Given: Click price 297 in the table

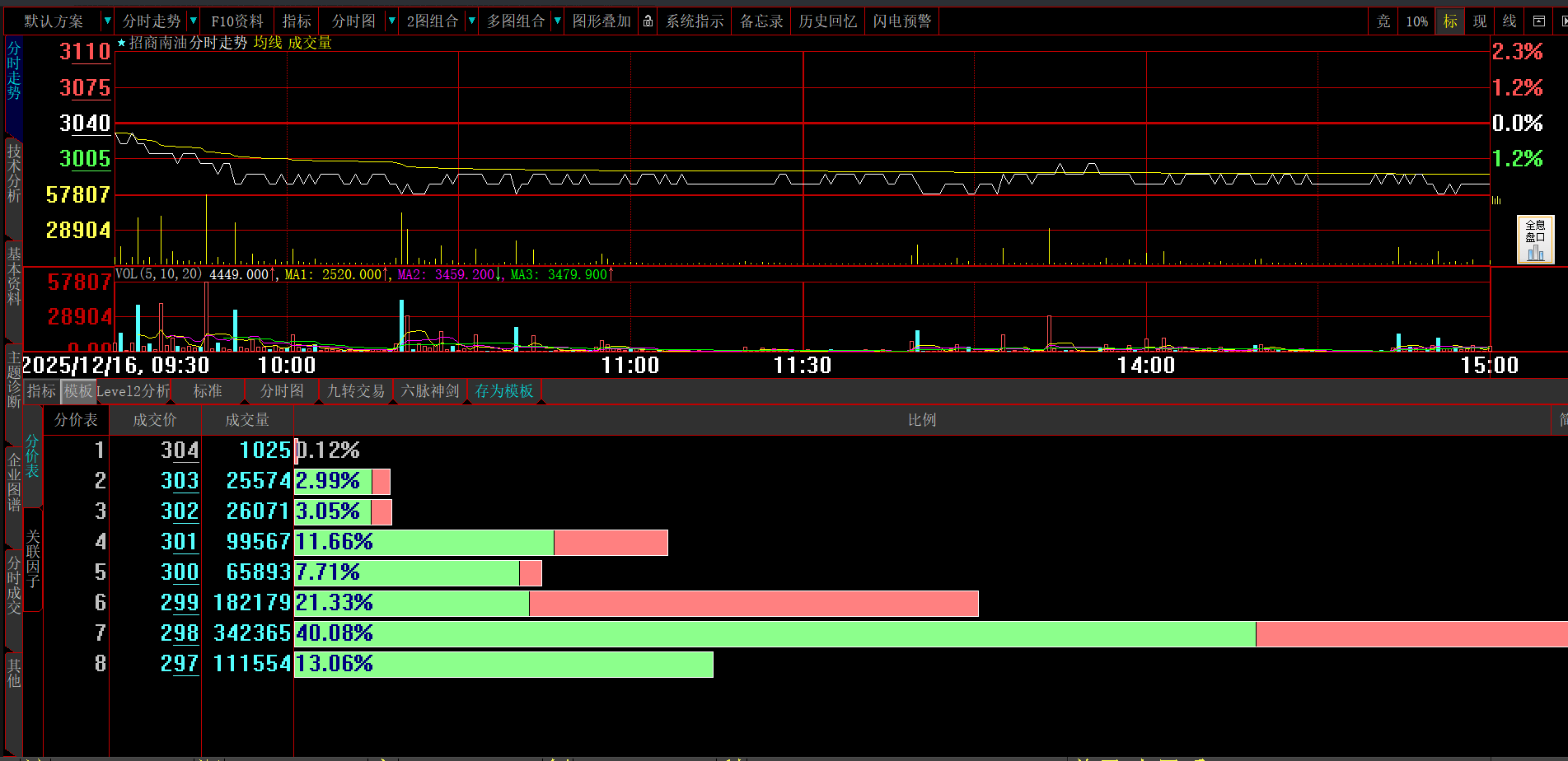Looking at the screenshot, I should coord(180,664).
